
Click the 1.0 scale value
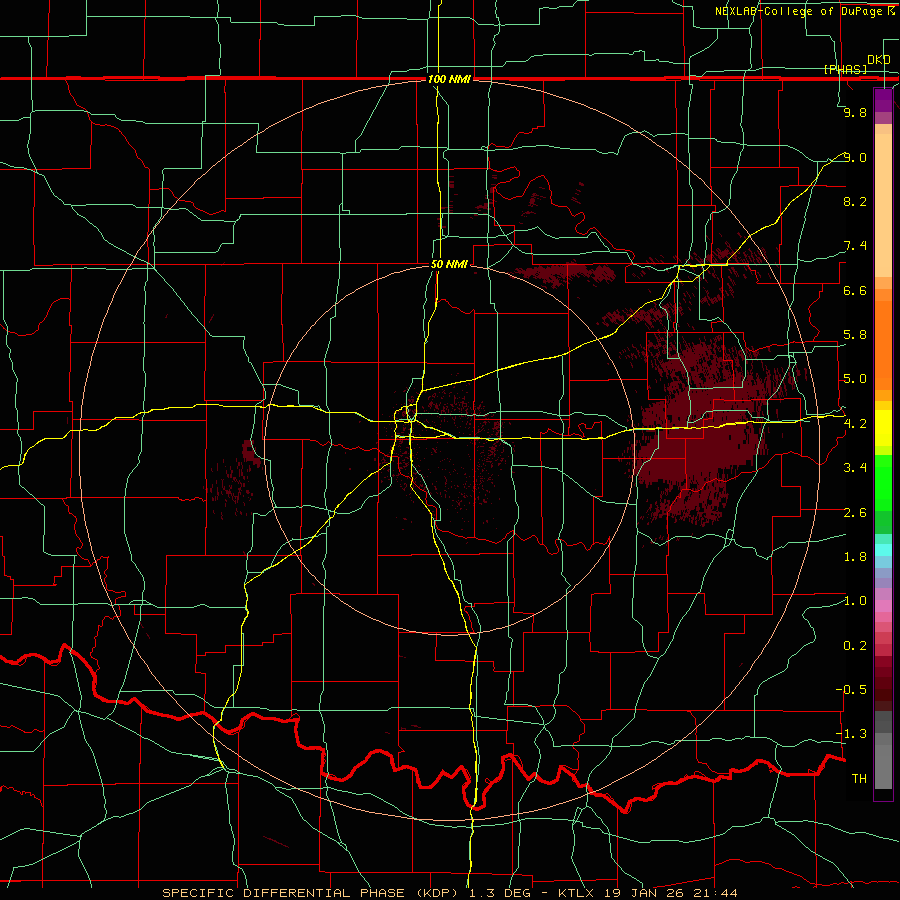(x=855, y=601)
